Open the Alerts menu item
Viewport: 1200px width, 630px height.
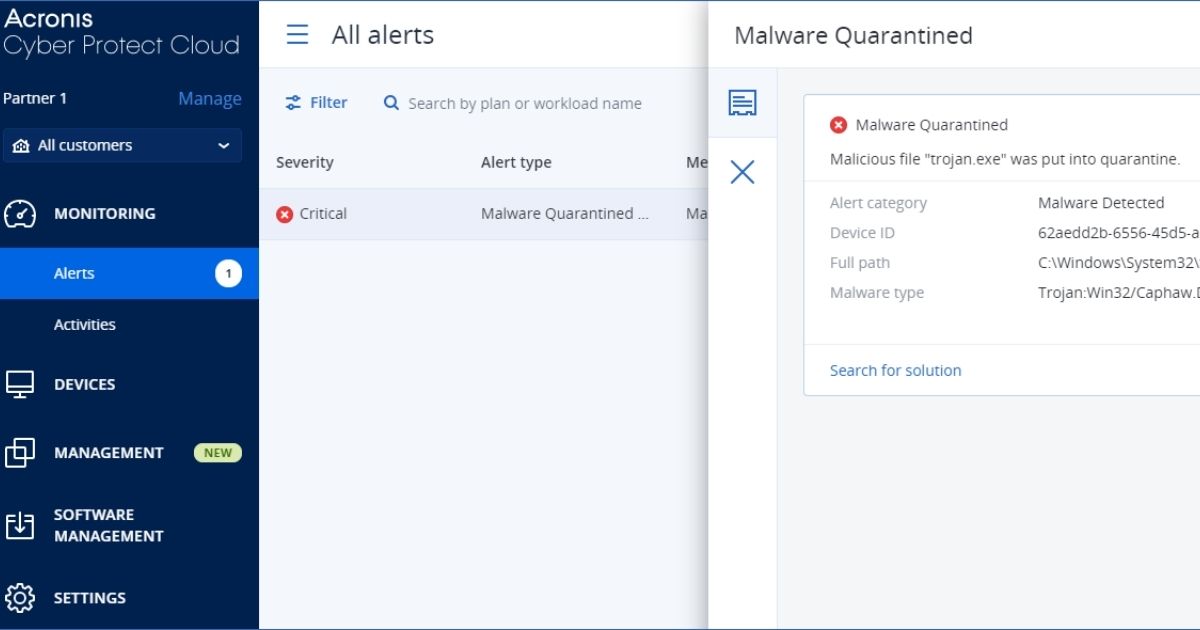coord(75,273)
